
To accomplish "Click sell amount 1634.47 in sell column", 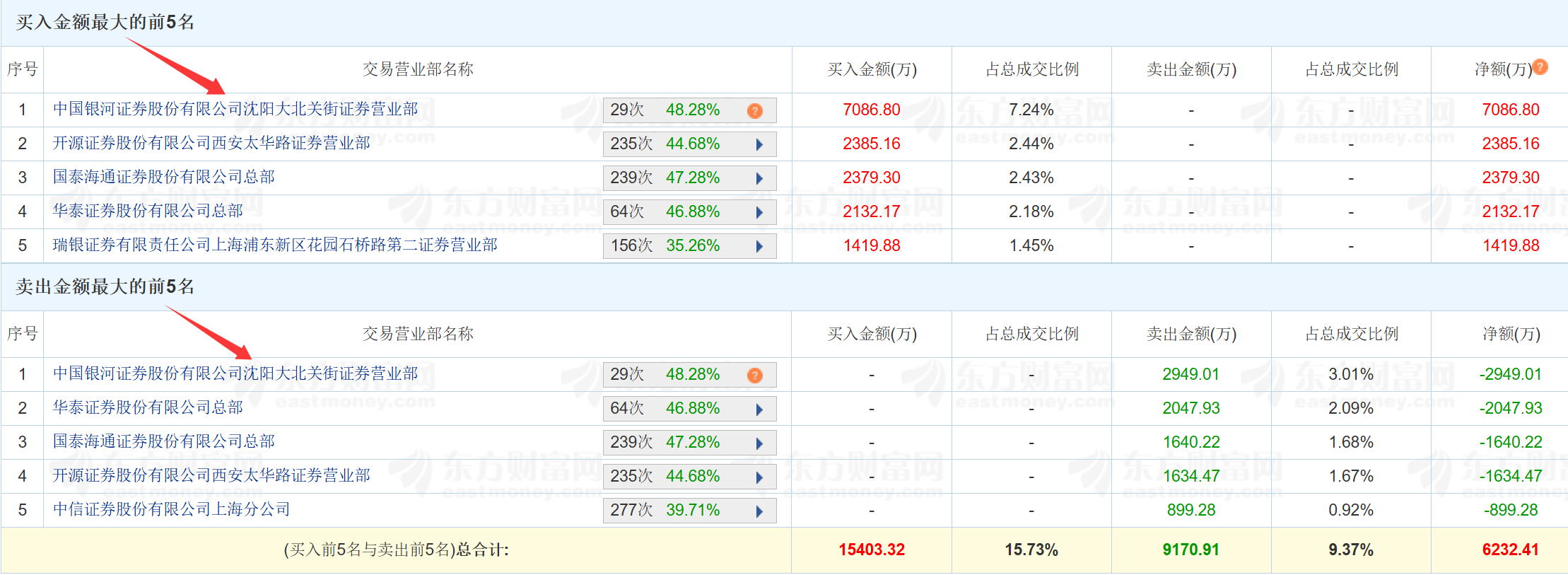I will 1191,476.
